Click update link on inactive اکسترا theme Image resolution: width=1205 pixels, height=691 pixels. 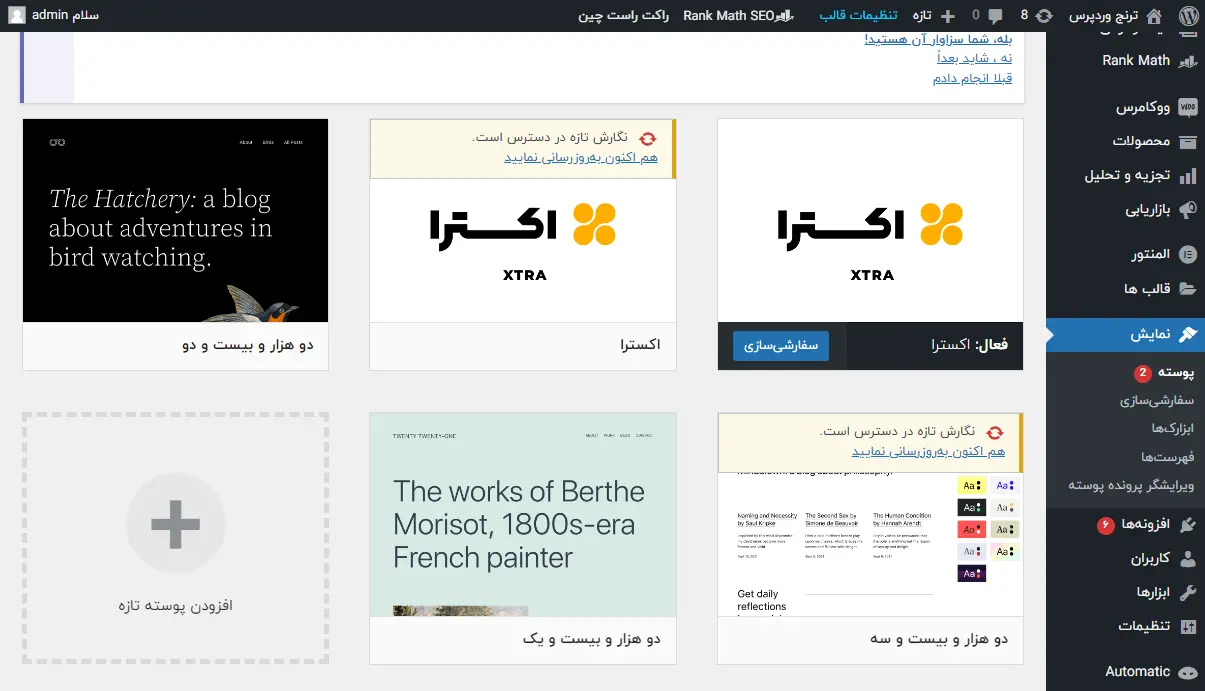pos(580,158)
